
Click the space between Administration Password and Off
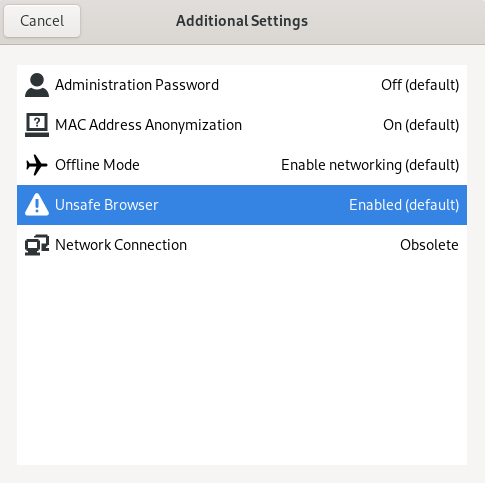pyautogui.click(x=300, y=85)
